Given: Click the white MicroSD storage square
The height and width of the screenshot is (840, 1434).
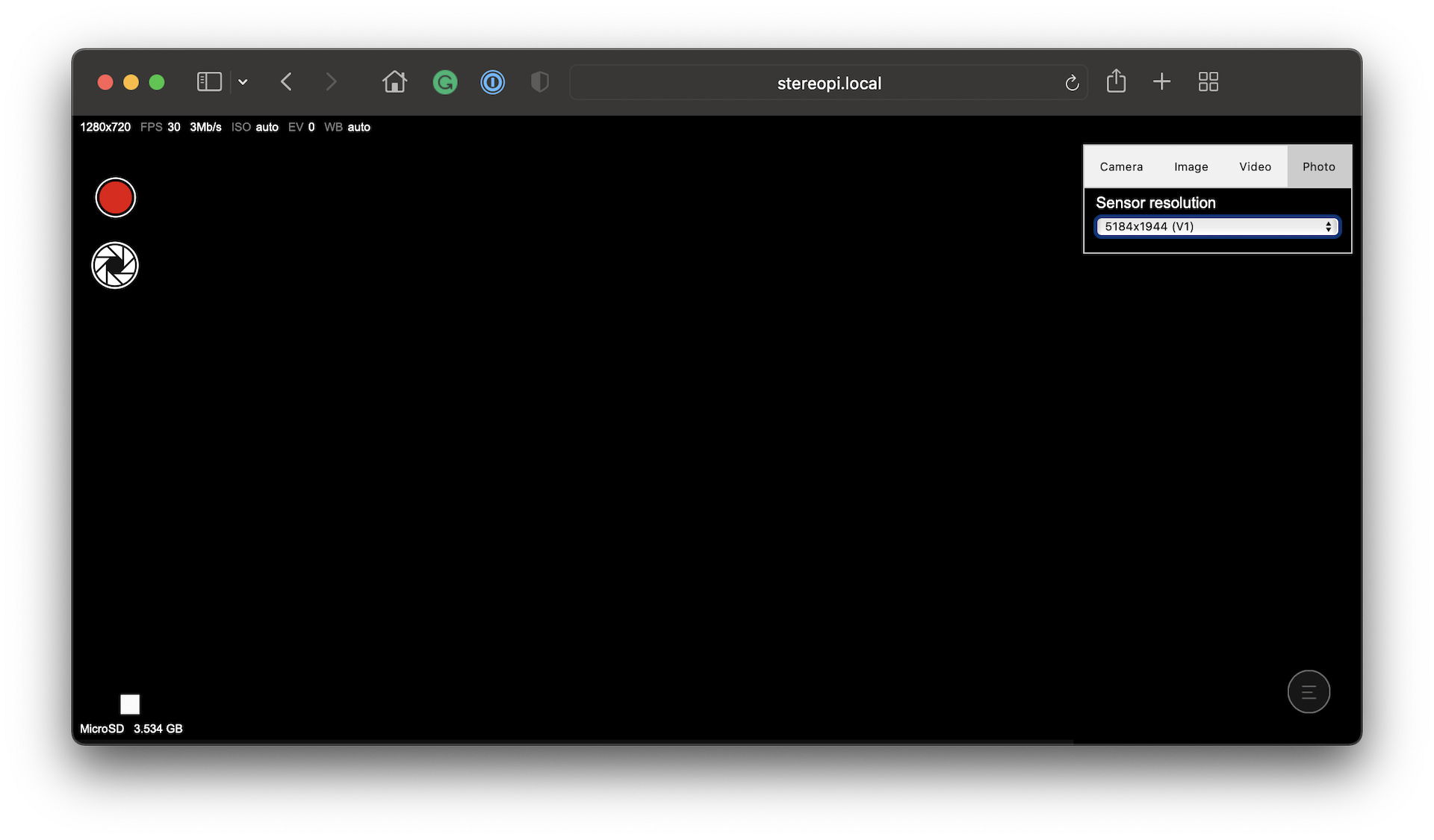Looking at the screenshot, I should pos(130,704).
